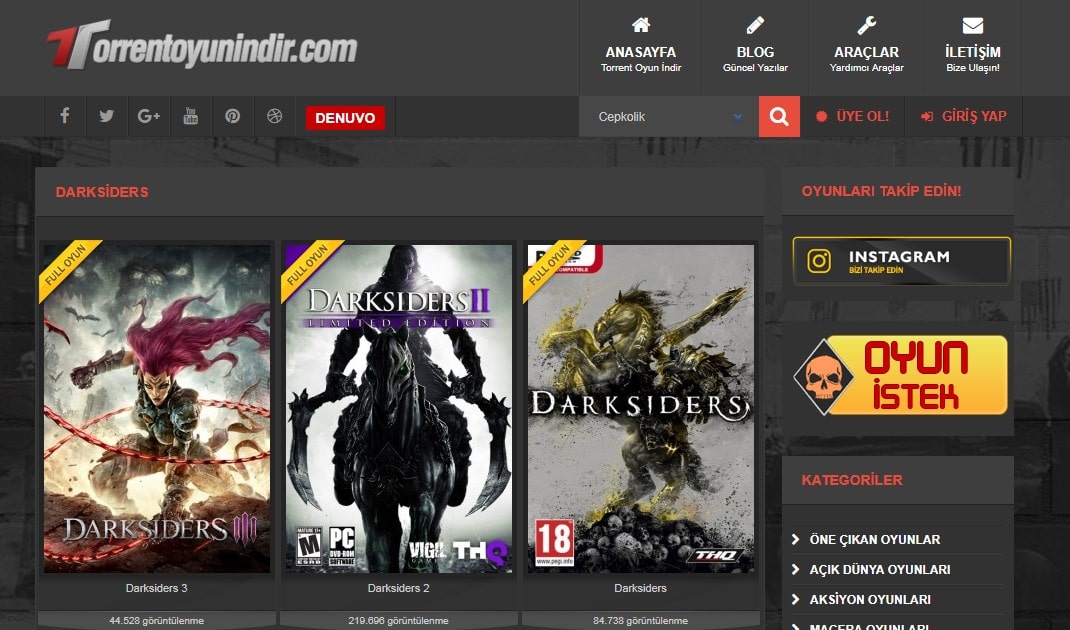Open AÇIK DÜNYA OYUNLARI category

pyautogui.click(x=880, y=569)
